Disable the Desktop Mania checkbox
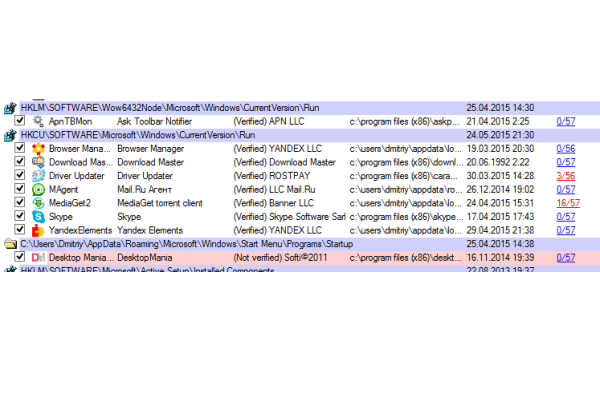Image resolution: width=600 pixels, height=404 pixels. click(20, 257)
